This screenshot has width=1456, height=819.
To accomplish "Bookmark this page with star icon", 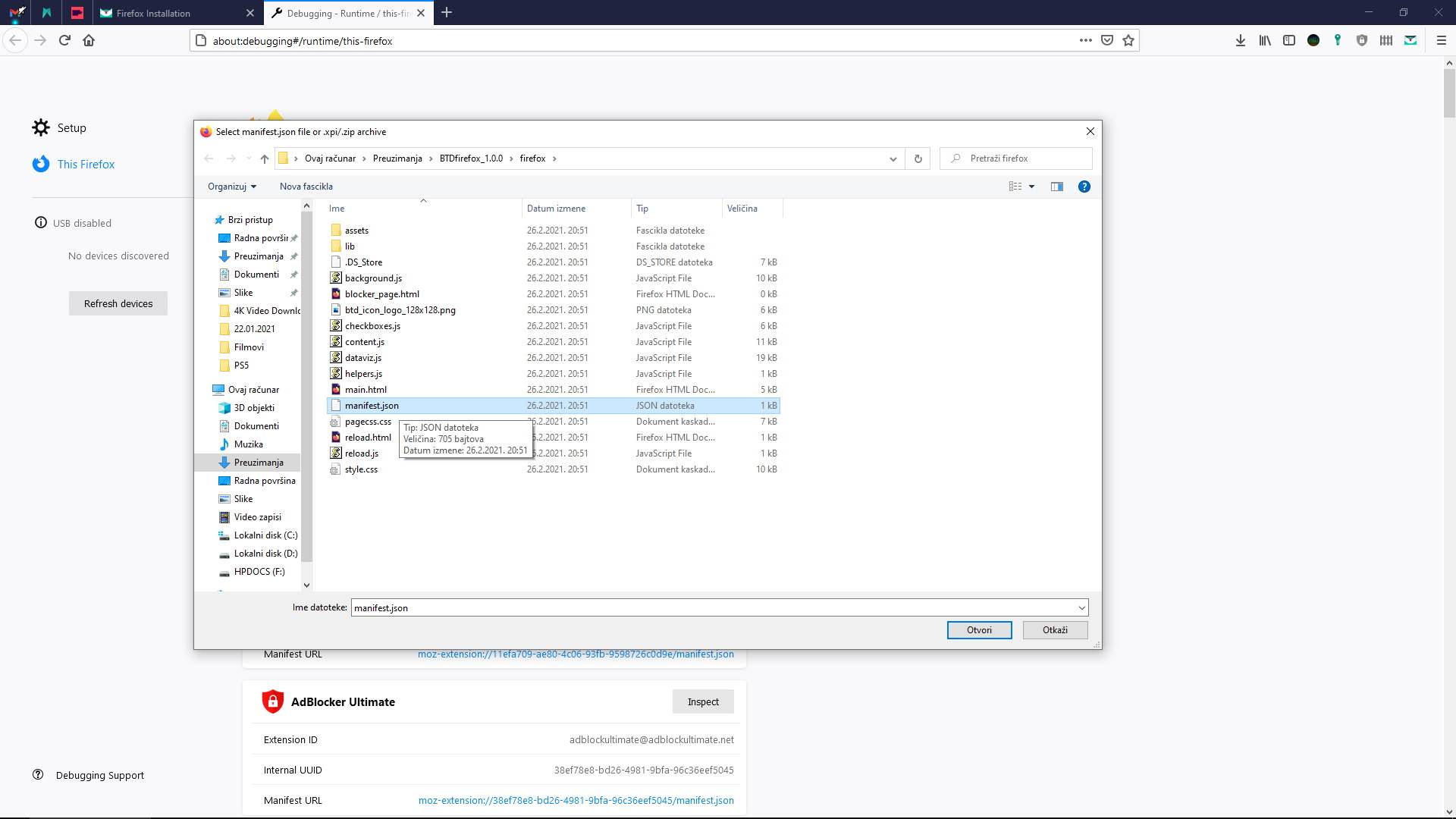I will click(x=1128, y=41).
